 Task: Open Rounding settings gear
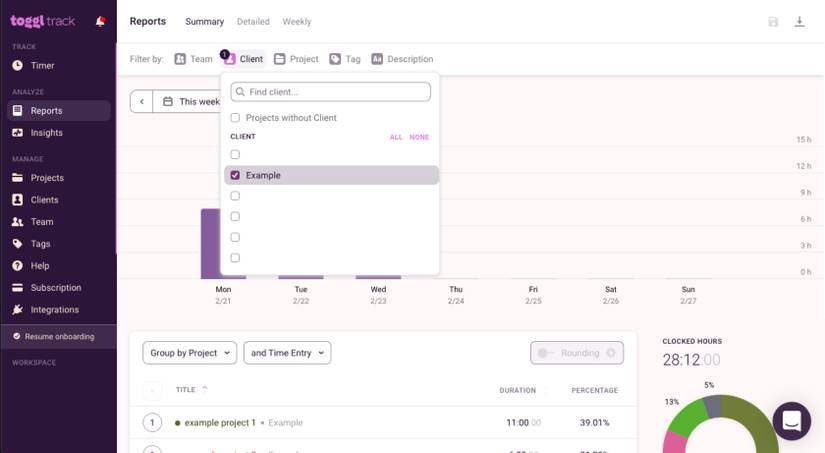(611, 353)
